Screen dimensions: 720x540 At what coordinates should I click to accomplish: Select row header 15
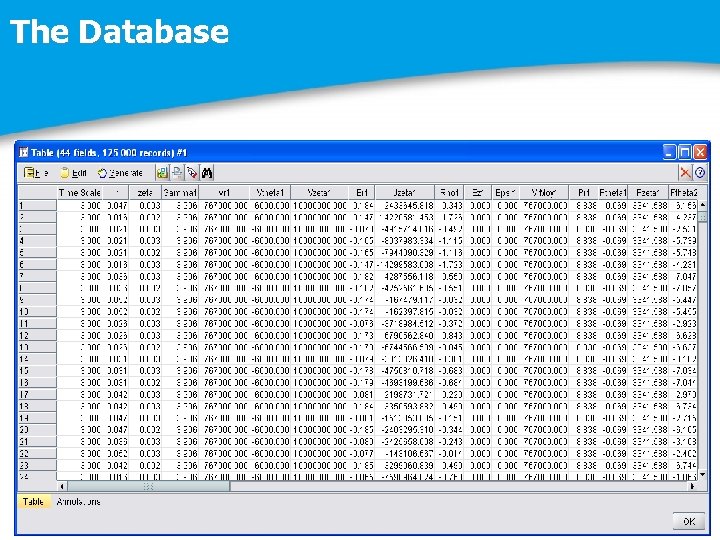click(x=37, y=371)
